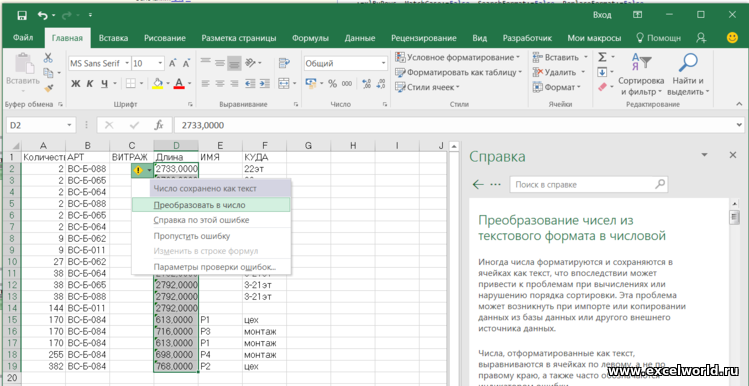Viewport: 749px width, 386px height.
Task: Align cell text left
Action: pos(205,84)
